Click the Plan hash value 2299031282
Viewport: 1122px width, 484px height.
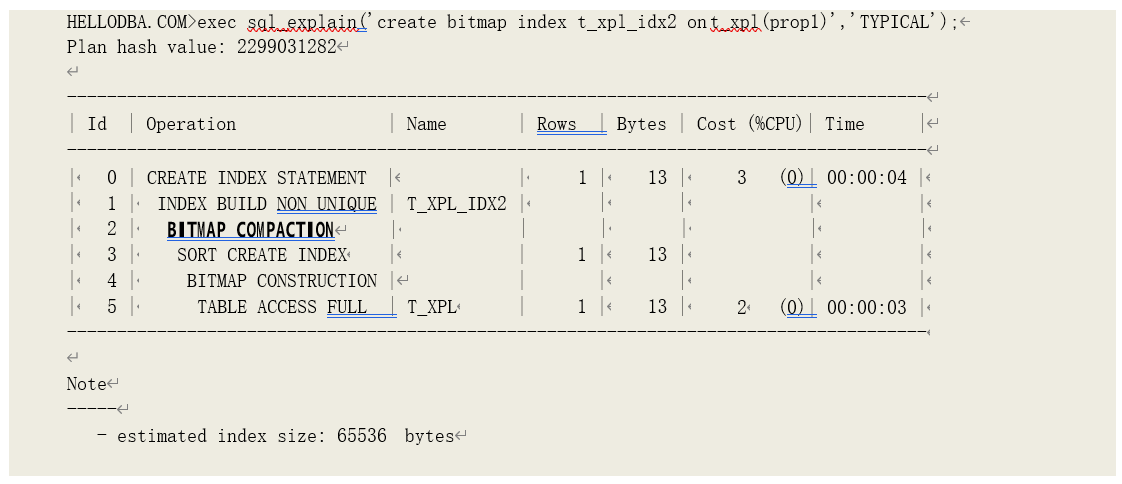(201, 47)
